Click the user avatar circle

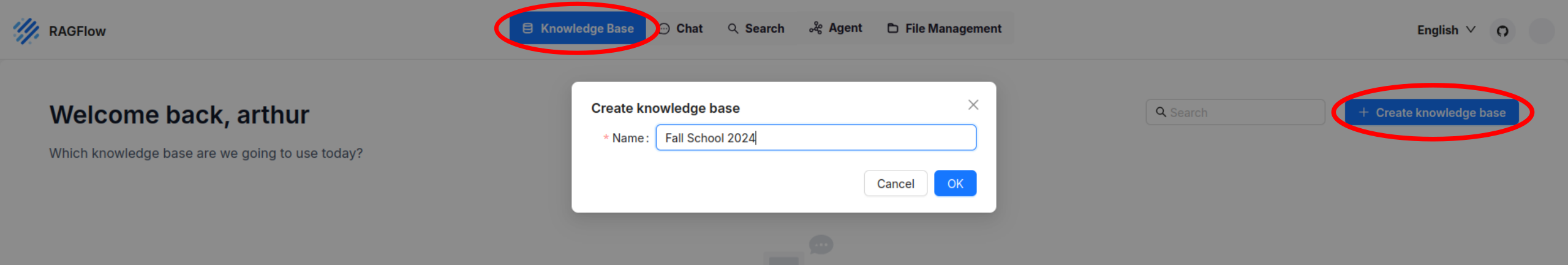(1541, 31)
